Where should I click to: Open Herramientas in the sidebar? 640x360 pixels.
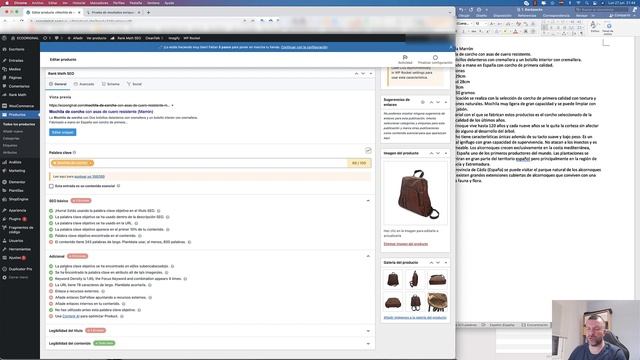20,249
